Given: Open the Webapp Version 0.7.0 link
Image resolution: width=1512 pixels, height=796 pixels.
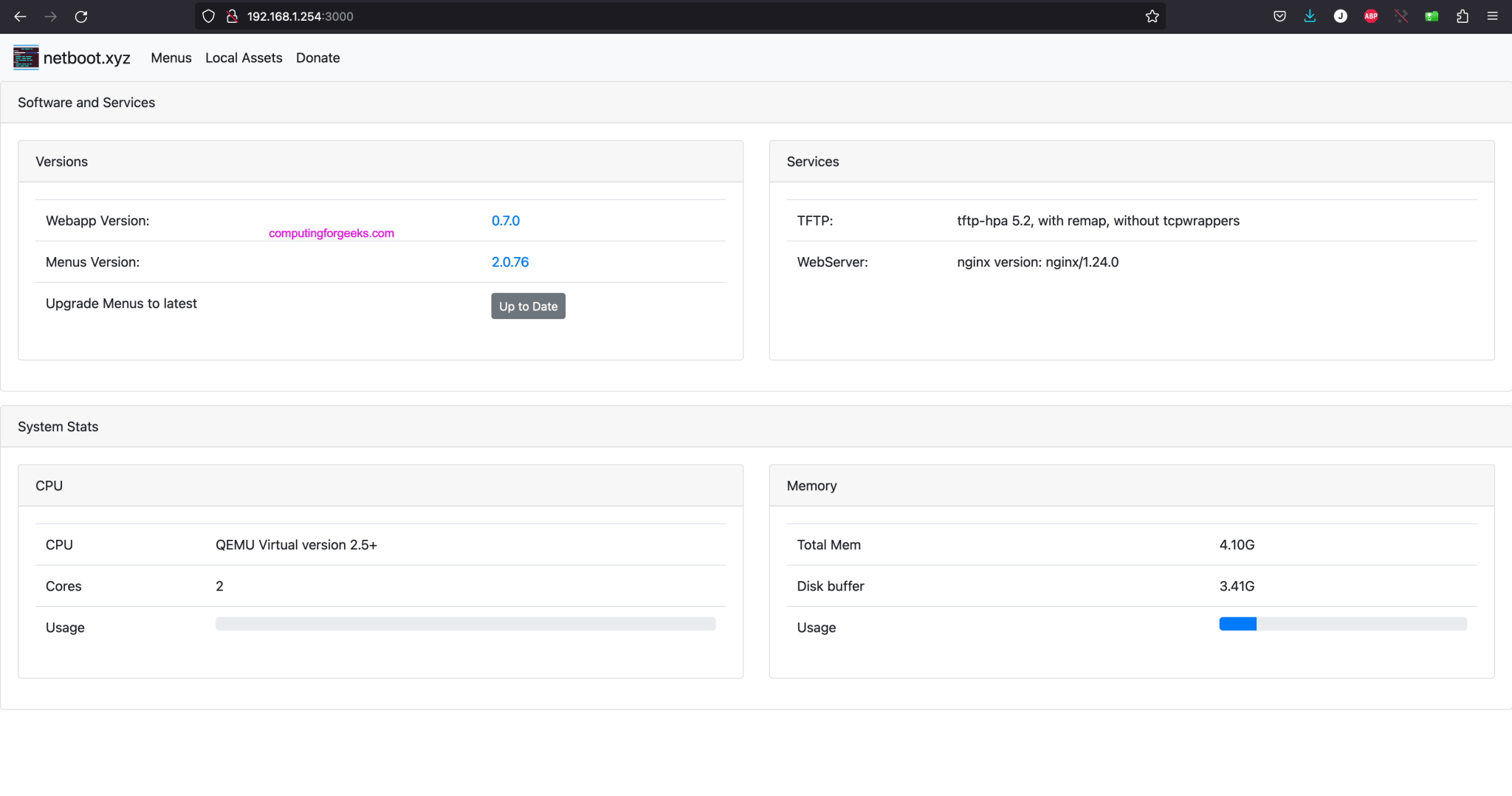Looking at the screenshot, I should [506, 220].
